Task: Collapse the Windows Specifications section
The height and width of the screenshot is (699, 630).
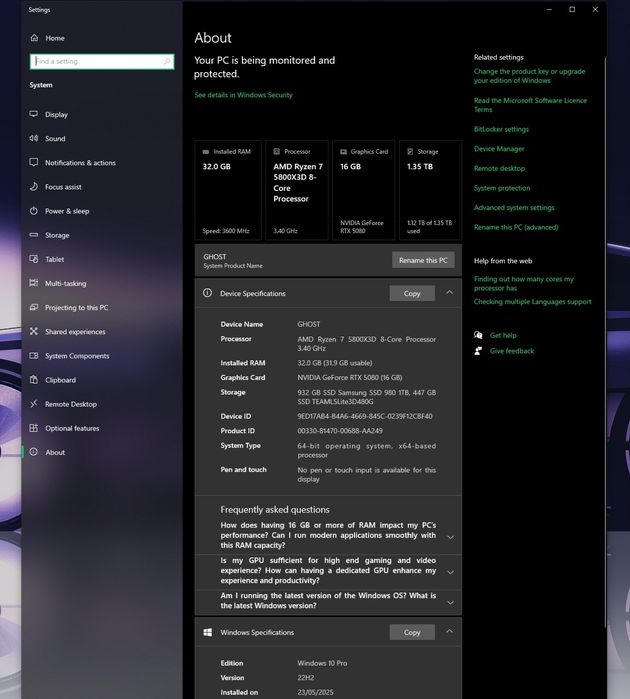Action: point(449,631)
